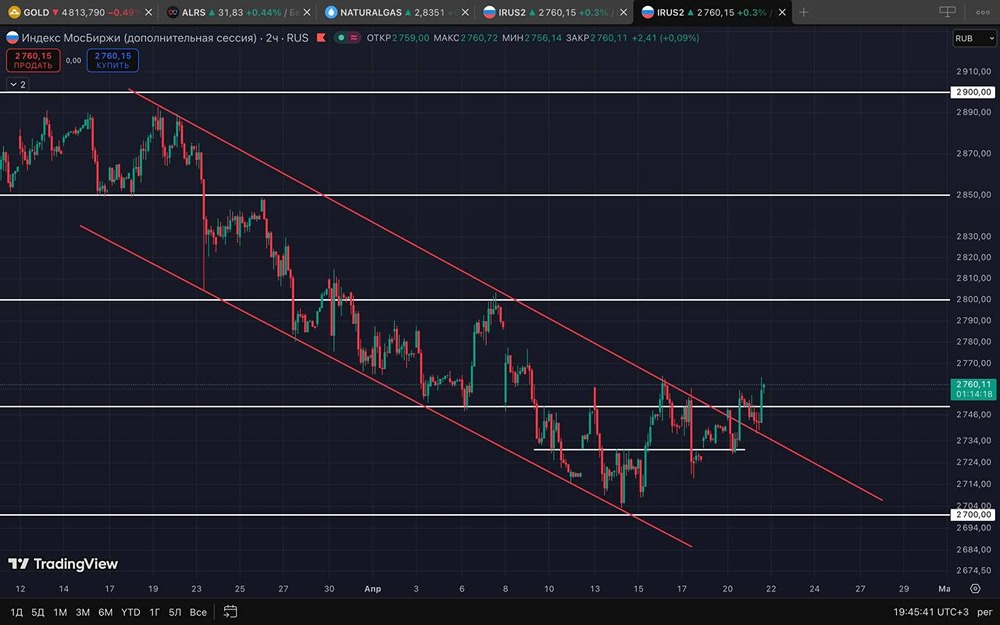Image resolution: width=1000 pixels, height=625 pixels.
Task: Select the 5Д time range
Action: coord(38,612)
